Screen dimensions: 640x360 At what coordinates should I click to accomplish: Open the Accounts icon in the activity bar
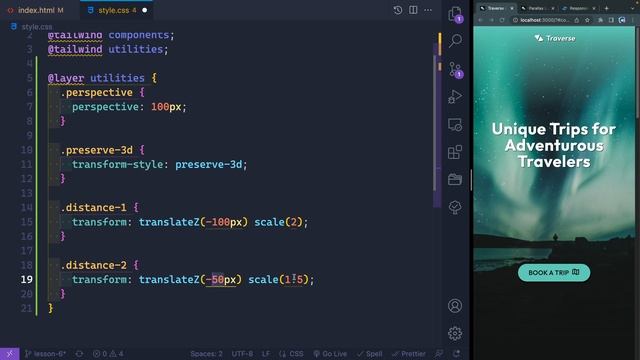tap(455, 306)
